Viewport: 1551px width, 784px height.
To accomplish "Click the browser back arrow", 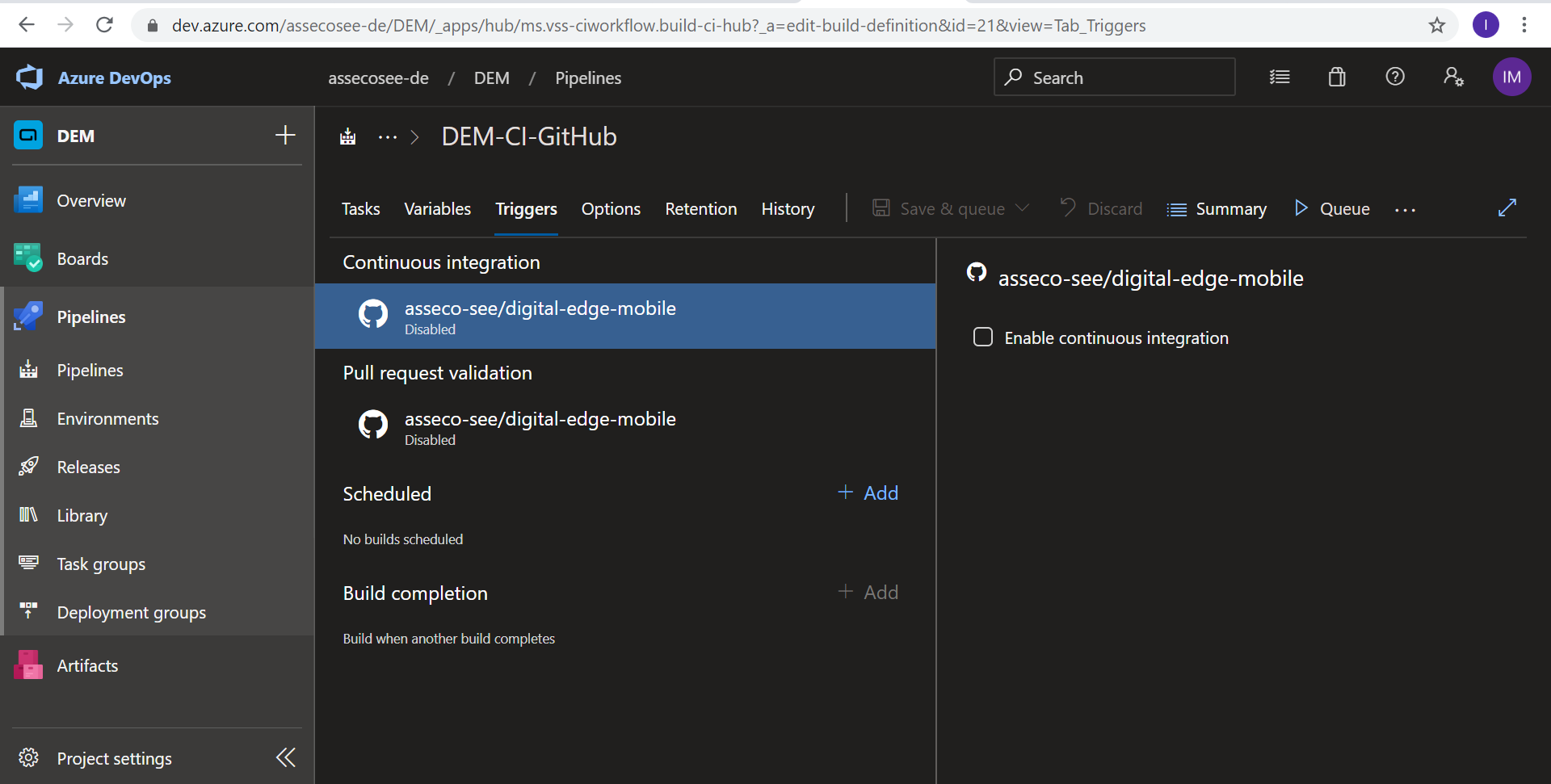I will 27,25.
